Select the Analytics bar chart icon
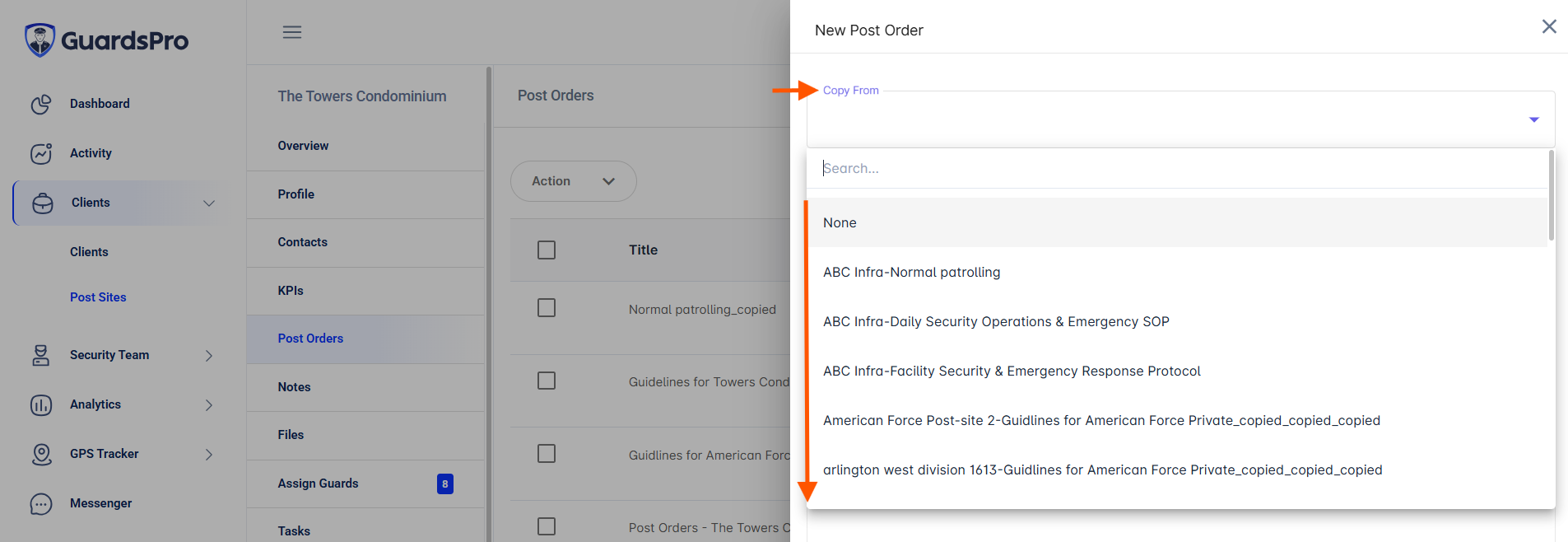The width and height of the screenshot is (1568, 542). [41, 404]
